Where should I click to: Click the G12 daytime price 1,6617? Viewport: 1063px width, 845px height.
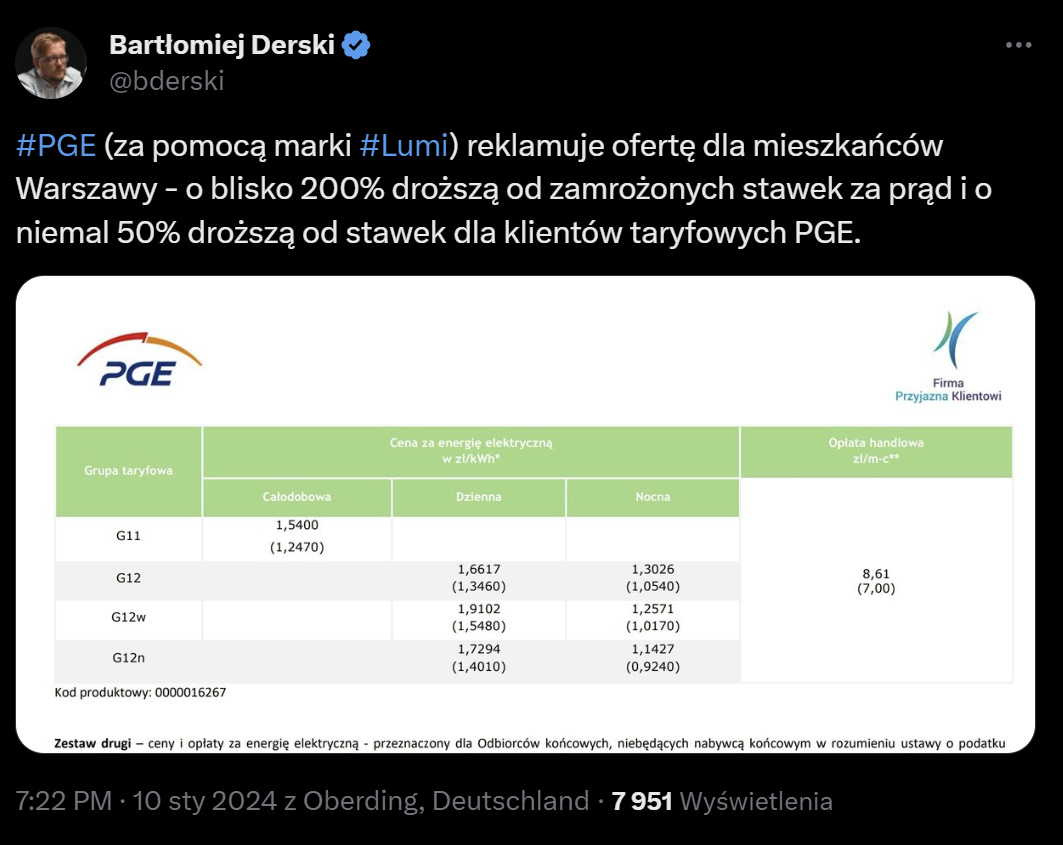[479, 569]
